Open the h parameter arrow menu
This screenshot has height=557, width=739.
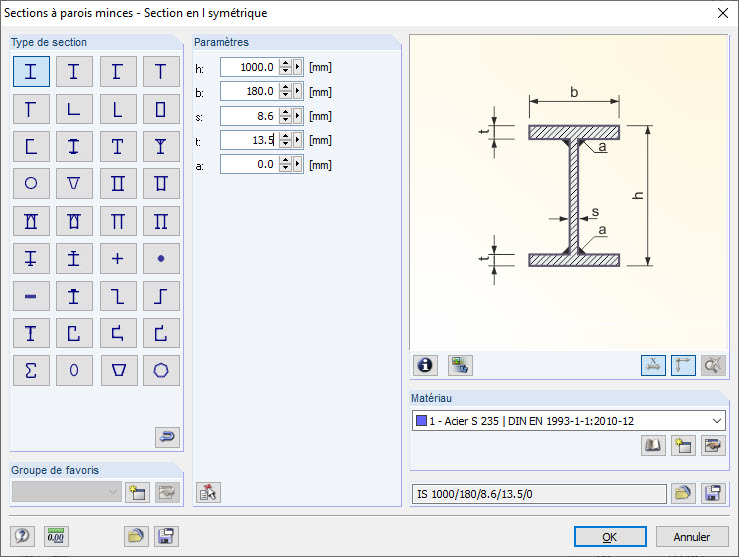(x=297, y=67)
